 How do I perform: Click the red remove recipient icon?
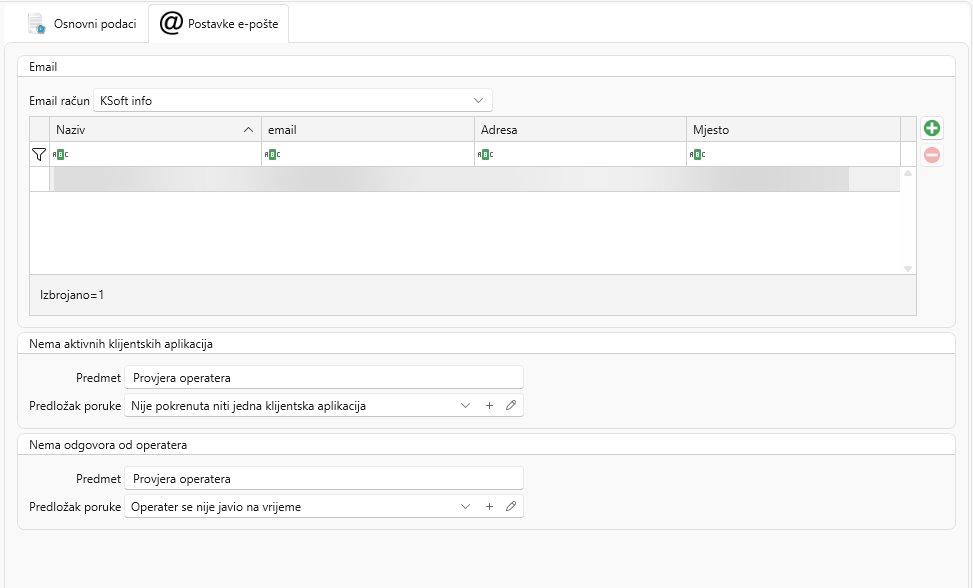coord(932,155)
